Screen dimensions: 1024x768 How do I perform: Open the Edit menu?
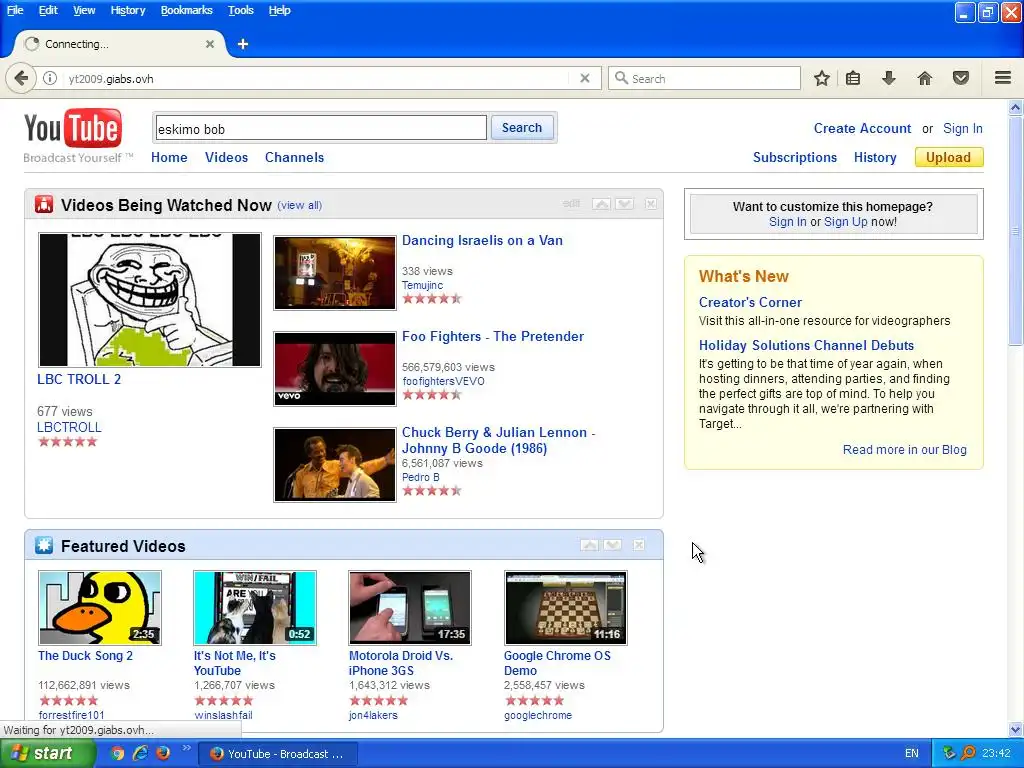click(x=48, y=10)
